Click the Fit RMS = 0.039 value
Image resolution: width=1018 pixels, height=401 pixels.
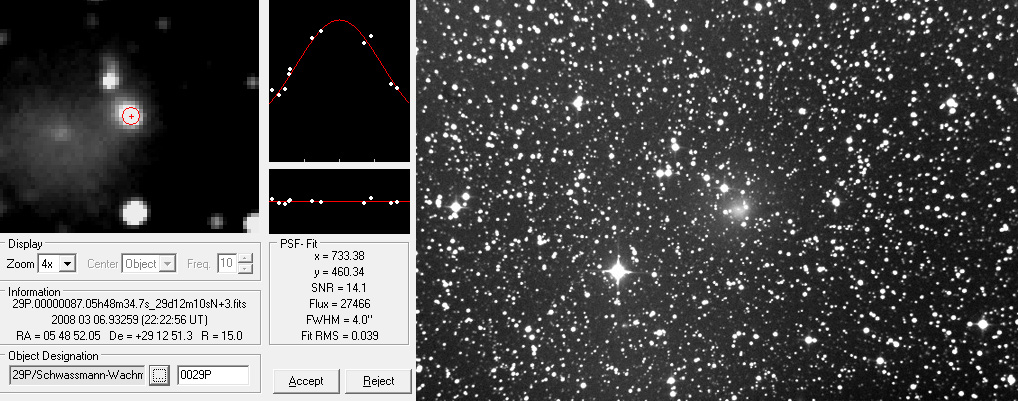click(339, 335)
